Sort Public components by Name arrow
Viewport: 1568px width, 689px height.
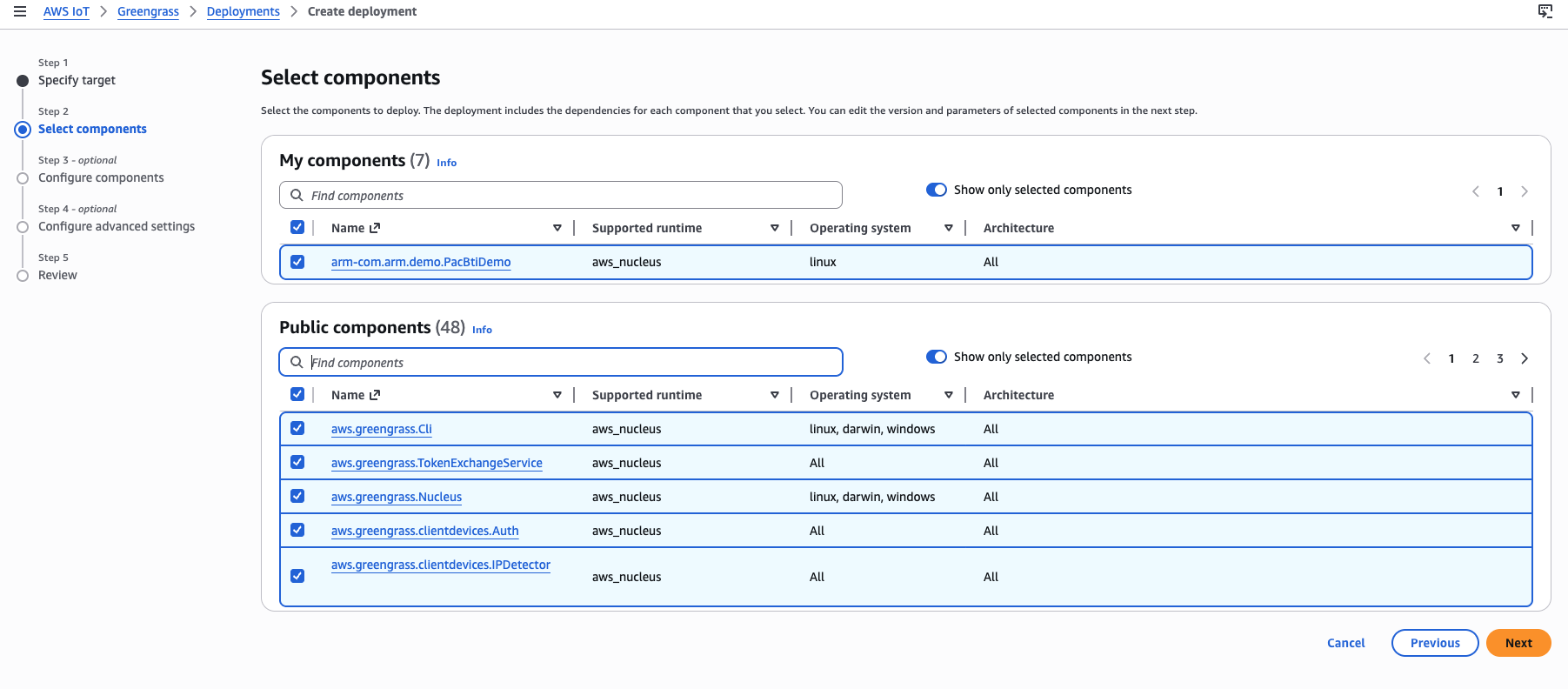[557, 395]
